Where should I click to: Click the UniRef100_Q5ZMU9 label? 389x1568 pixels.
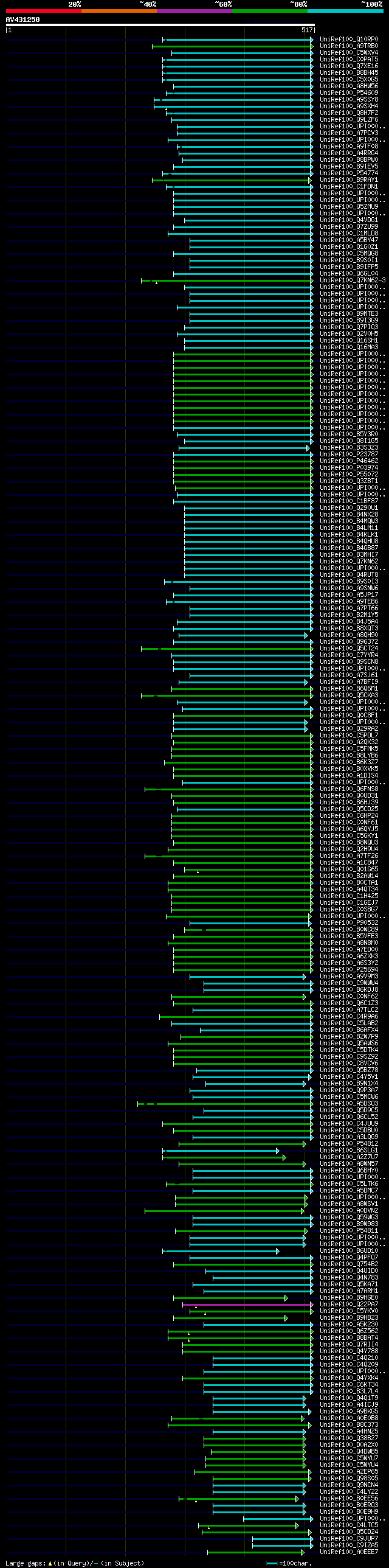click(349, 207)
